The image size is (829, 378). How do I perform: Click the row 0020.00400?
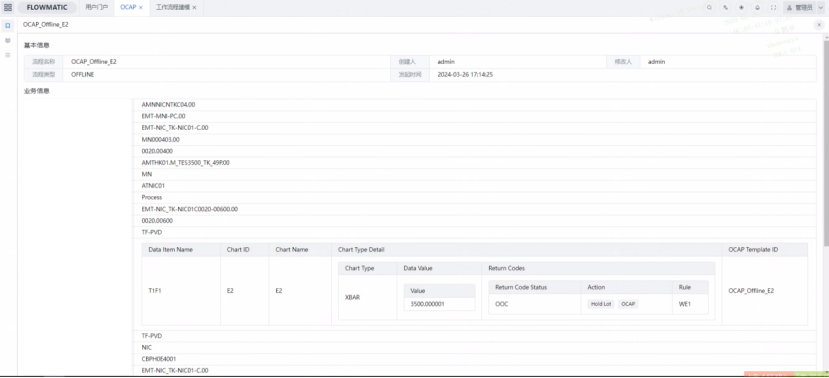click(x=474, y=151)
